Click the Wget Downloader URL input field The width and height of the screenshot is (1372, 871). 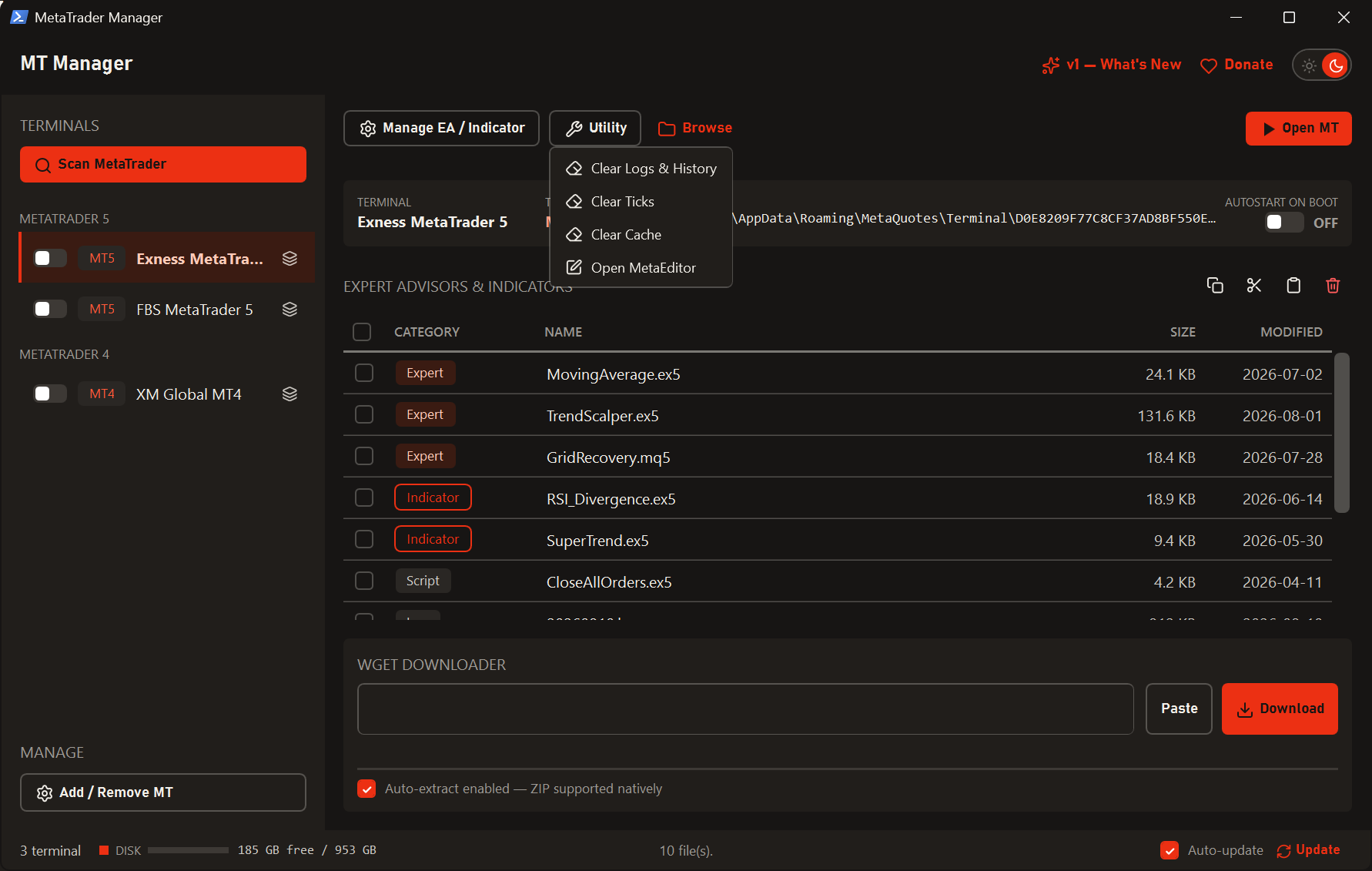(745, 709)
